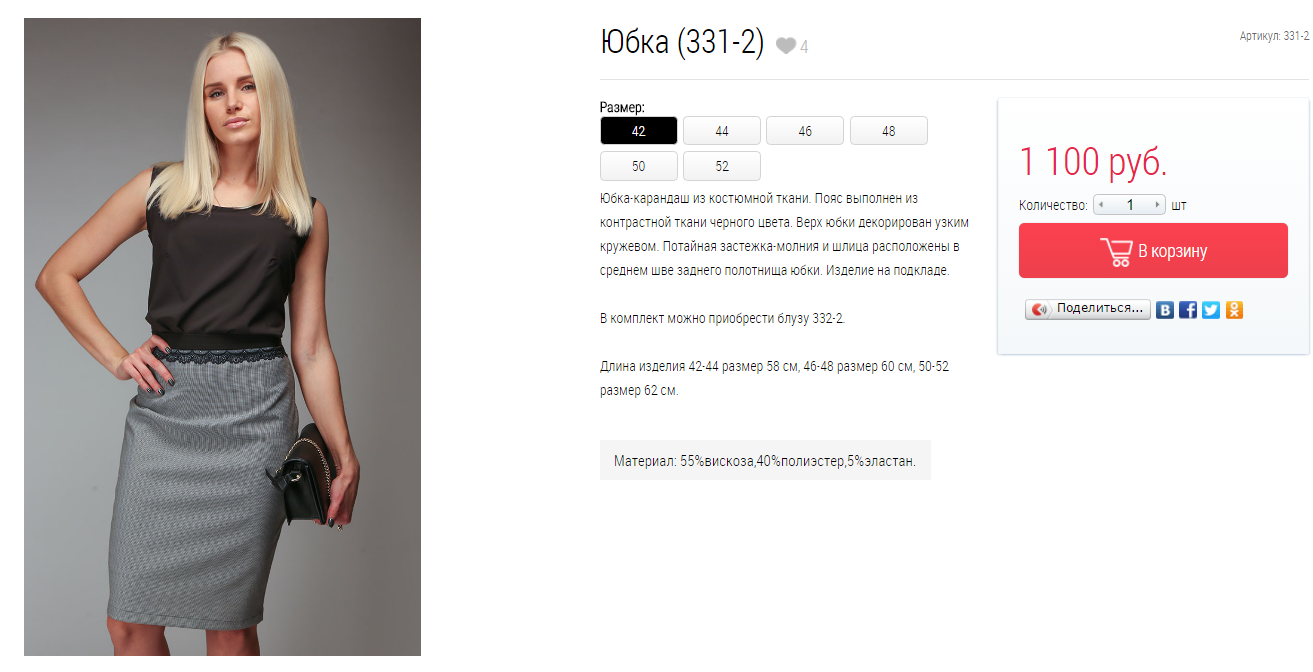The height and width of the screenshot is (672, 1313).
Task: Decrease quantity with left arrow
Action: tap(1101, 205)
